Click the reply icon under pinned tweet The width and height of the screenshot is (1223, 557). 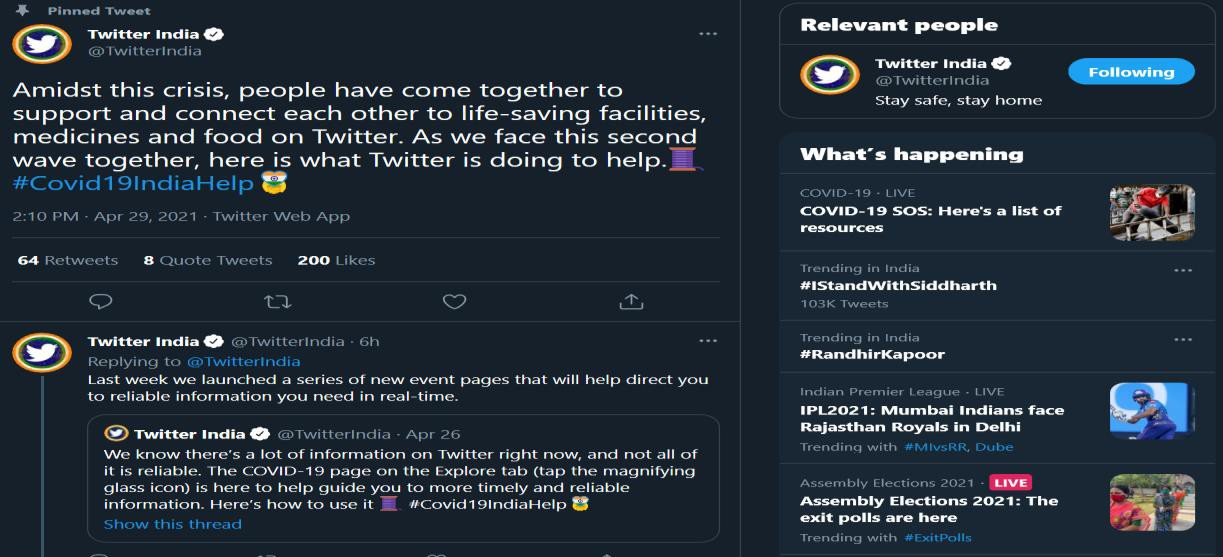coord(100,301)
